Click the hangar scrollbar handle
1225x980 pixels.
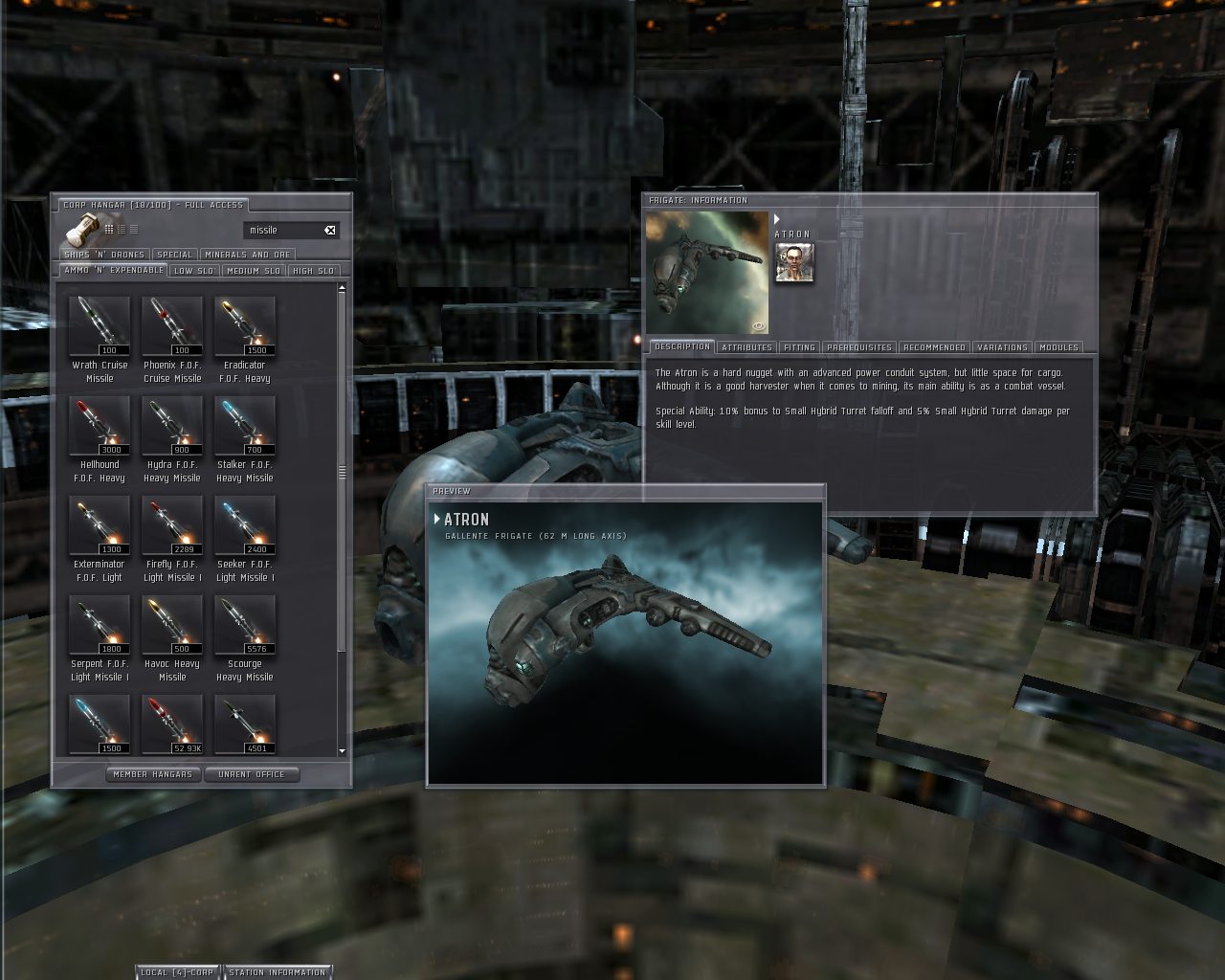coord(342,473)
